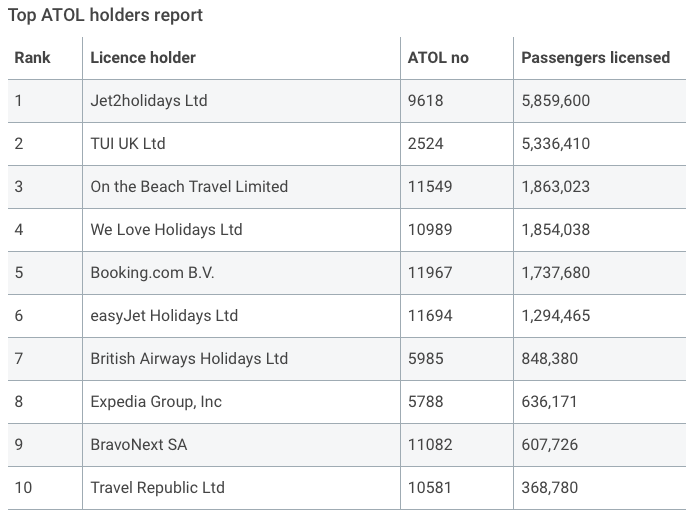Screen dimensions: 686x519
Task: Click the ATOL no column header
Action: pos(438,58)
